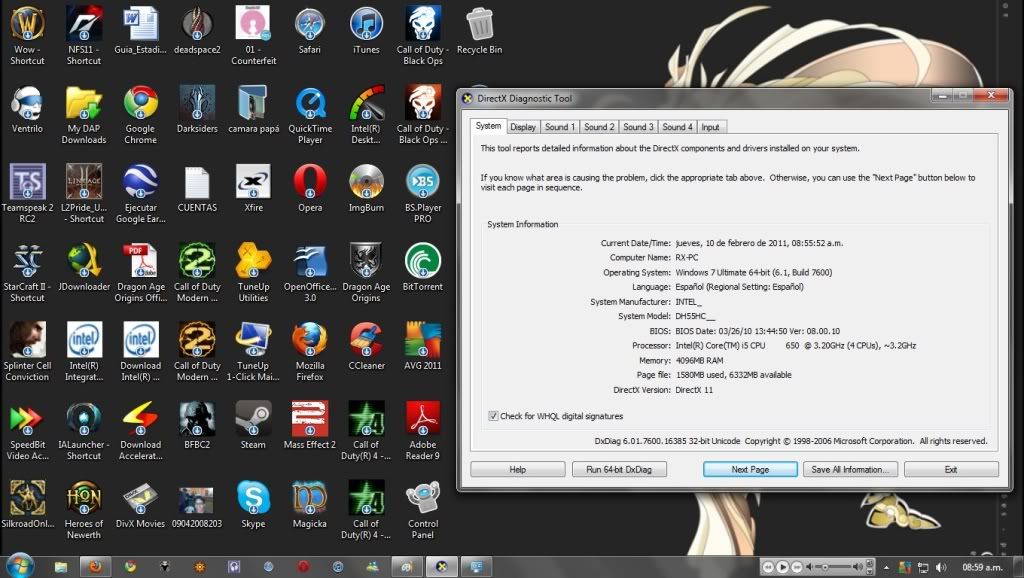Open the Sound 4 tab
The height and width of the screenshot is (578, 1024).
[677, 127]
